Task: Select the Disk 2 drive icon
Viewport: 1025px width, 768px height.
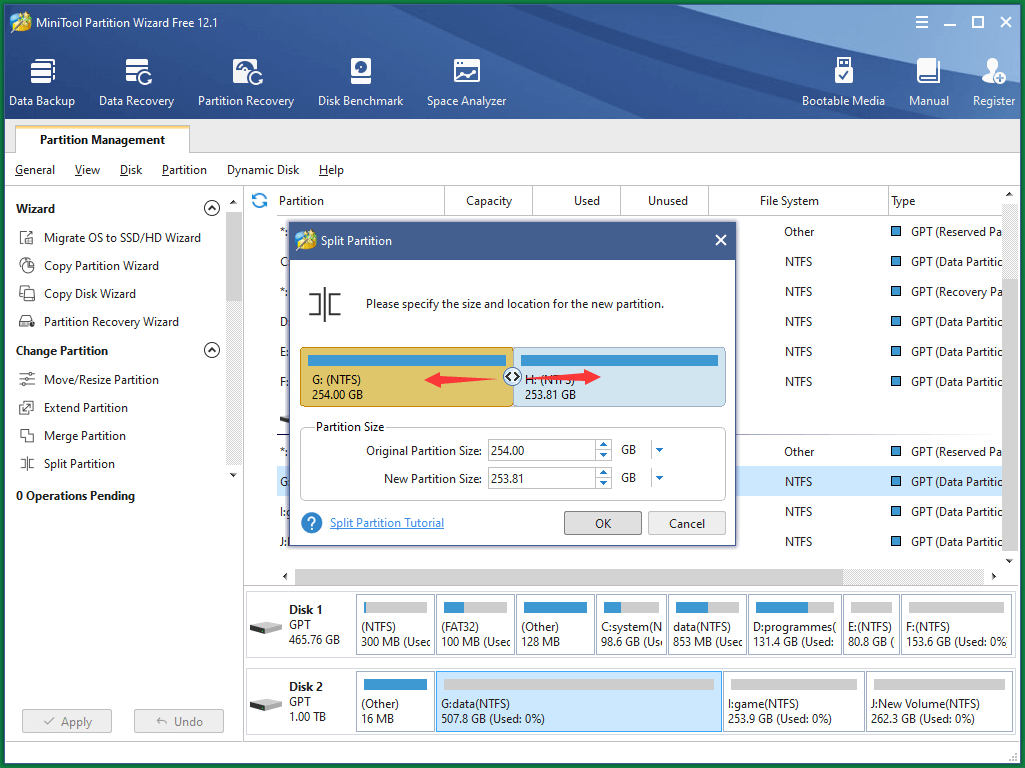Action: 265,705
